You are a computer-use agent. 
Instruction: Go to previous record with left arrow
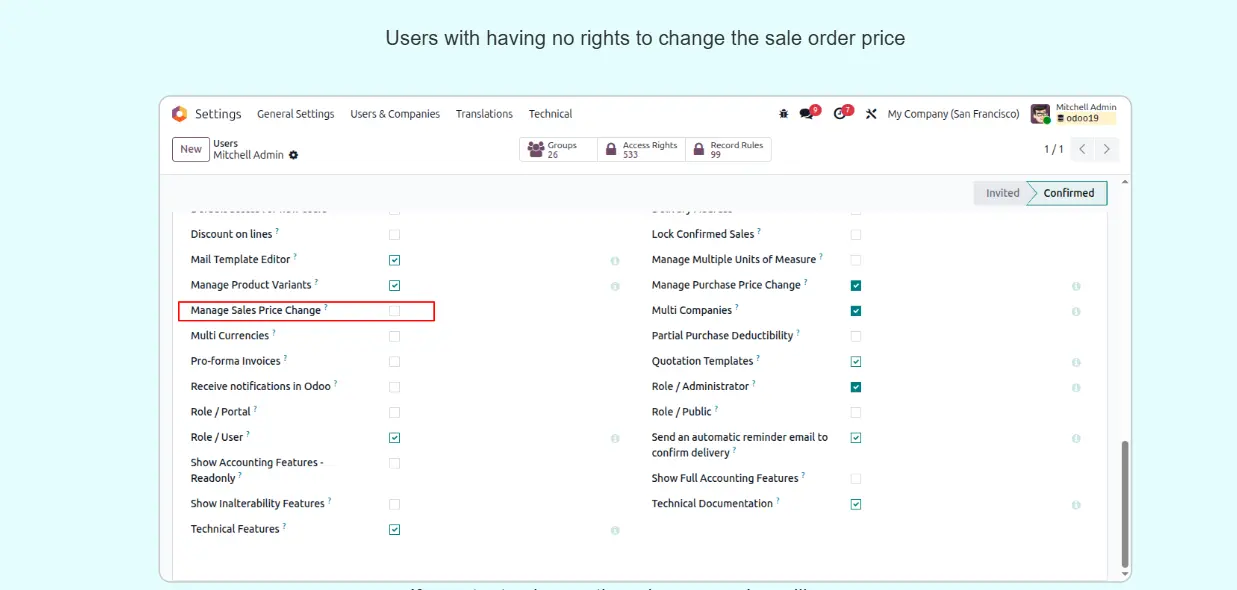tap(1082, 149)
